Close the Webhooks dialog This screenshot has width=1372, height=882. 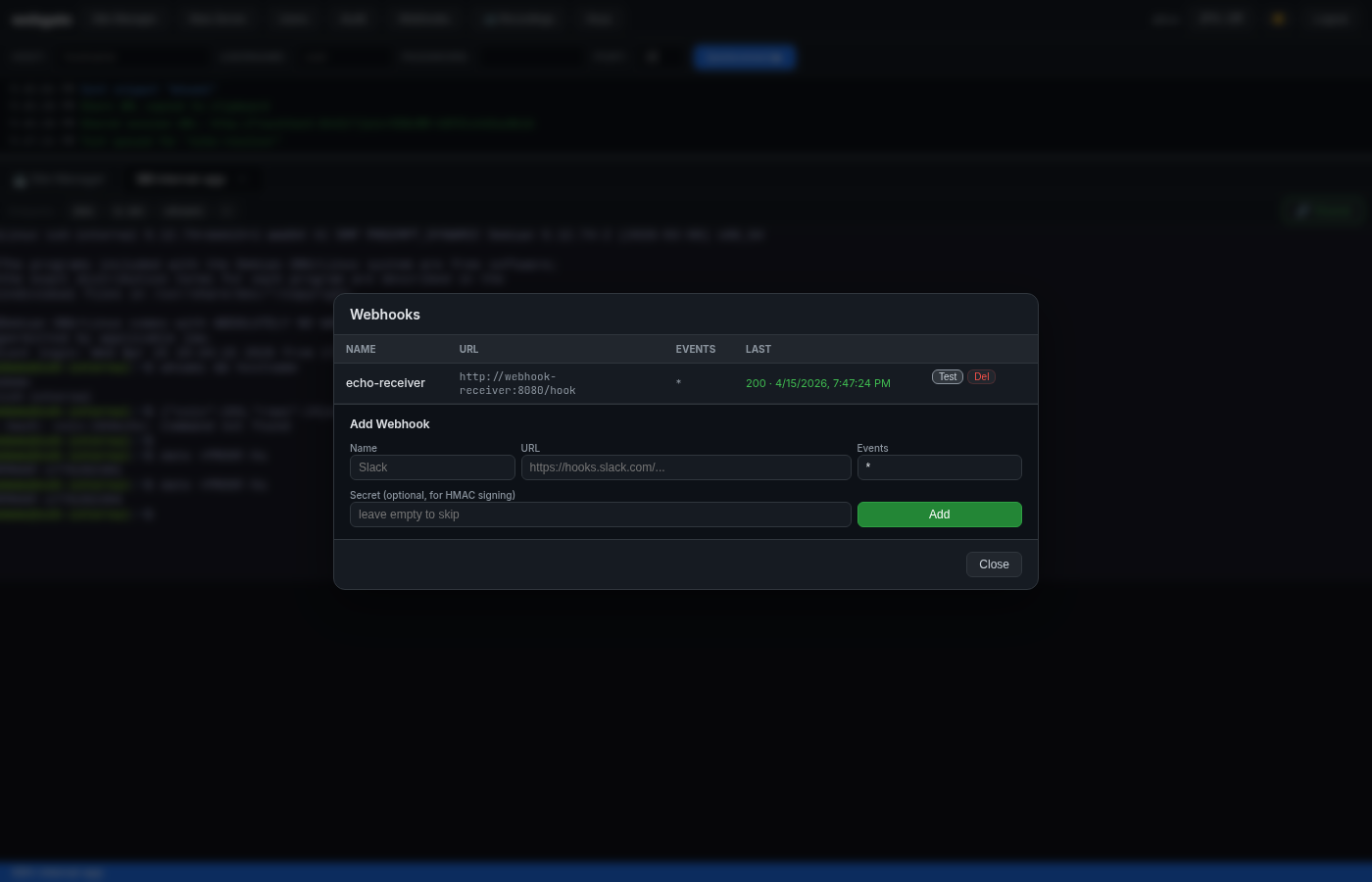(x=994, y=564)
